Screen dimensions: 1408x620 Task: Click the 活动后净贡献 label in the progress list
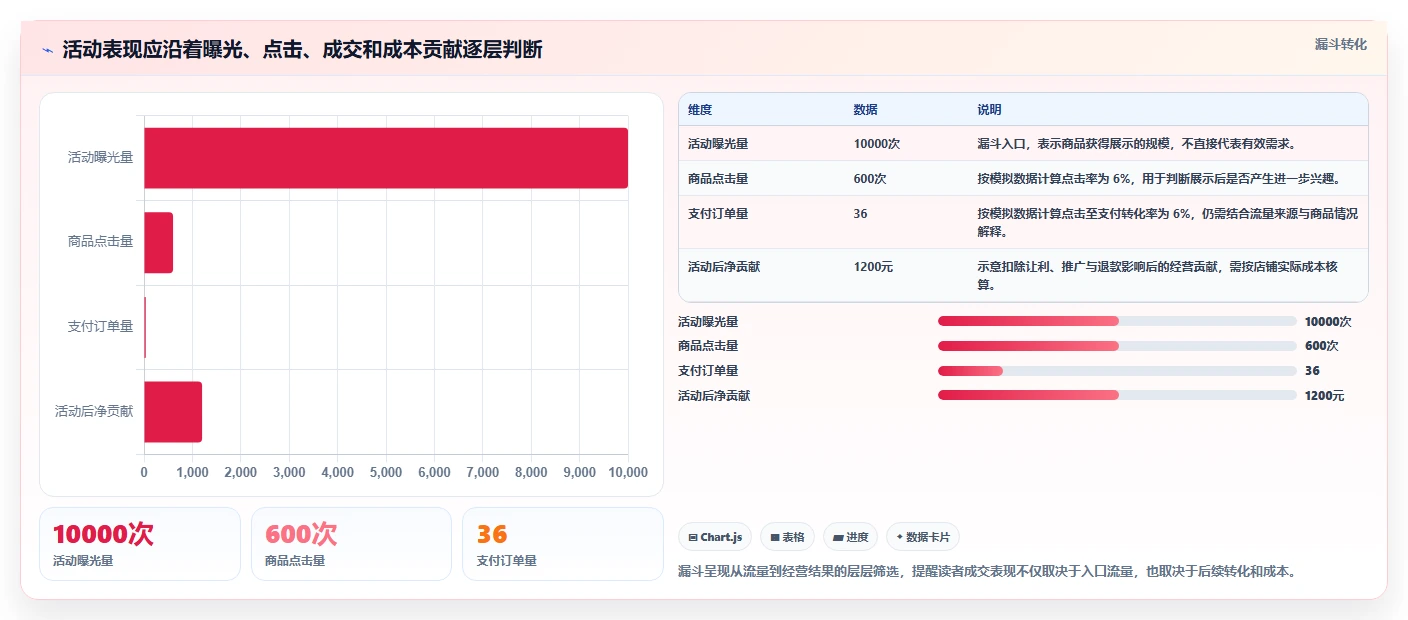click(x=714, y=396)
